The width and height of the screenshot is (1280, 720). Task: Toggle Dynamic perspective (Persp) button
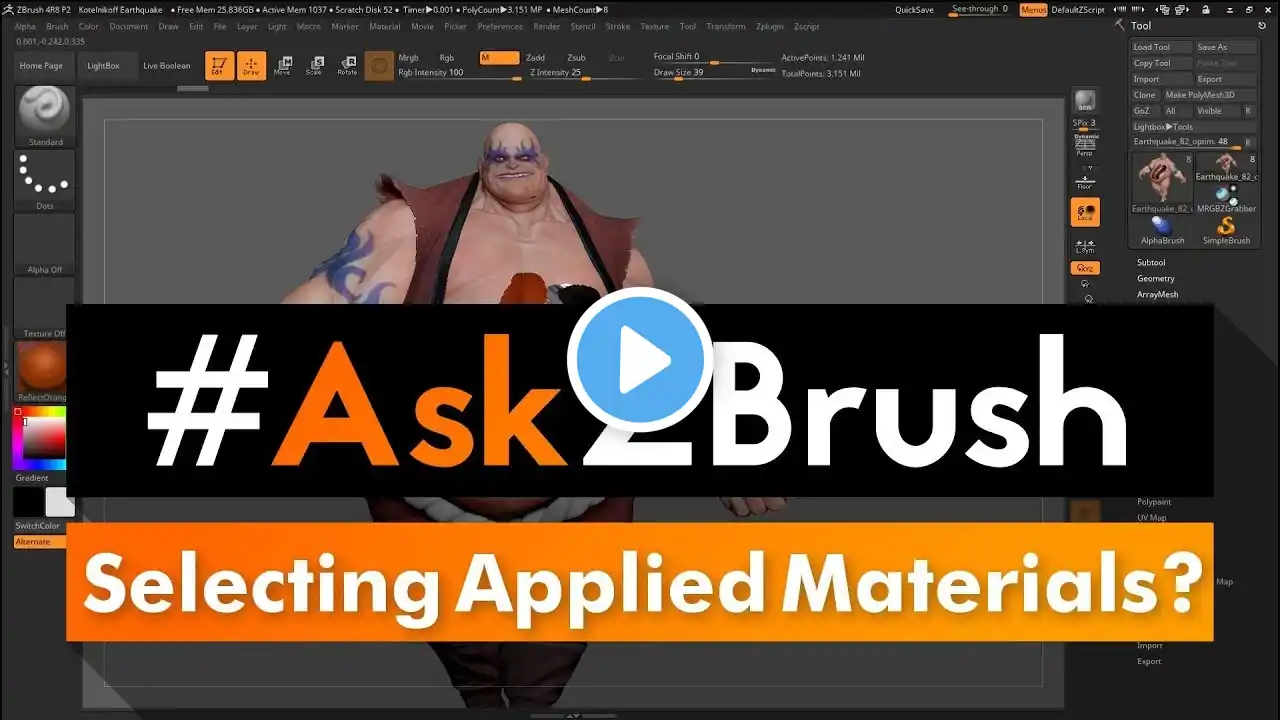click(x=1084, y=145)
